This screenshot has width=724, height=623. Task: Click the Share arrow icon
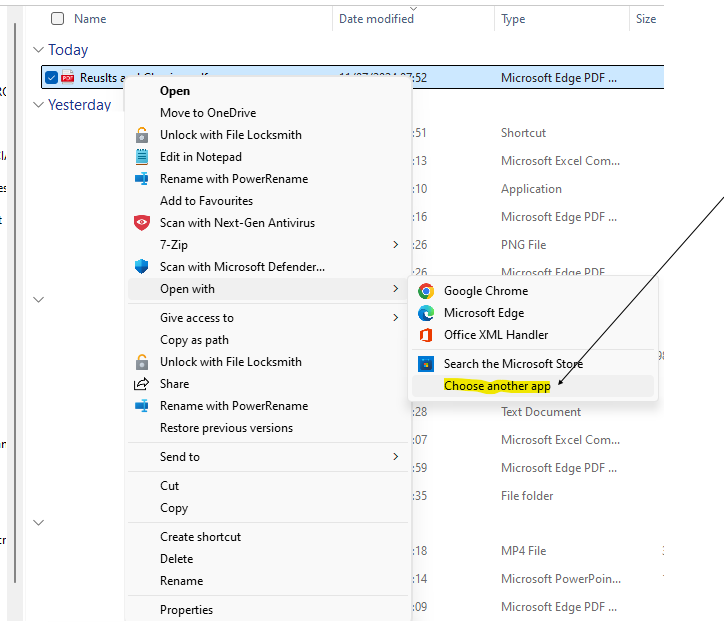(141, 384)
